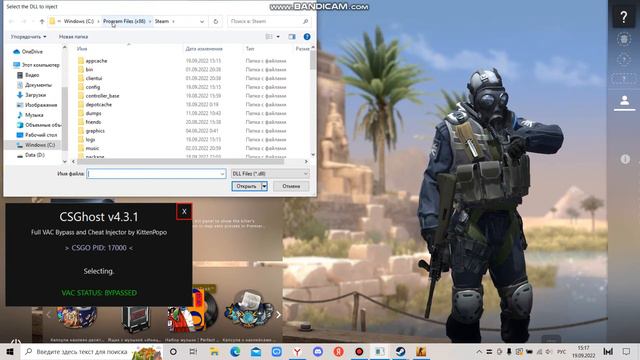Expand the address bar history dropdown
Screen dimensions: 640x360
(202, 21)
